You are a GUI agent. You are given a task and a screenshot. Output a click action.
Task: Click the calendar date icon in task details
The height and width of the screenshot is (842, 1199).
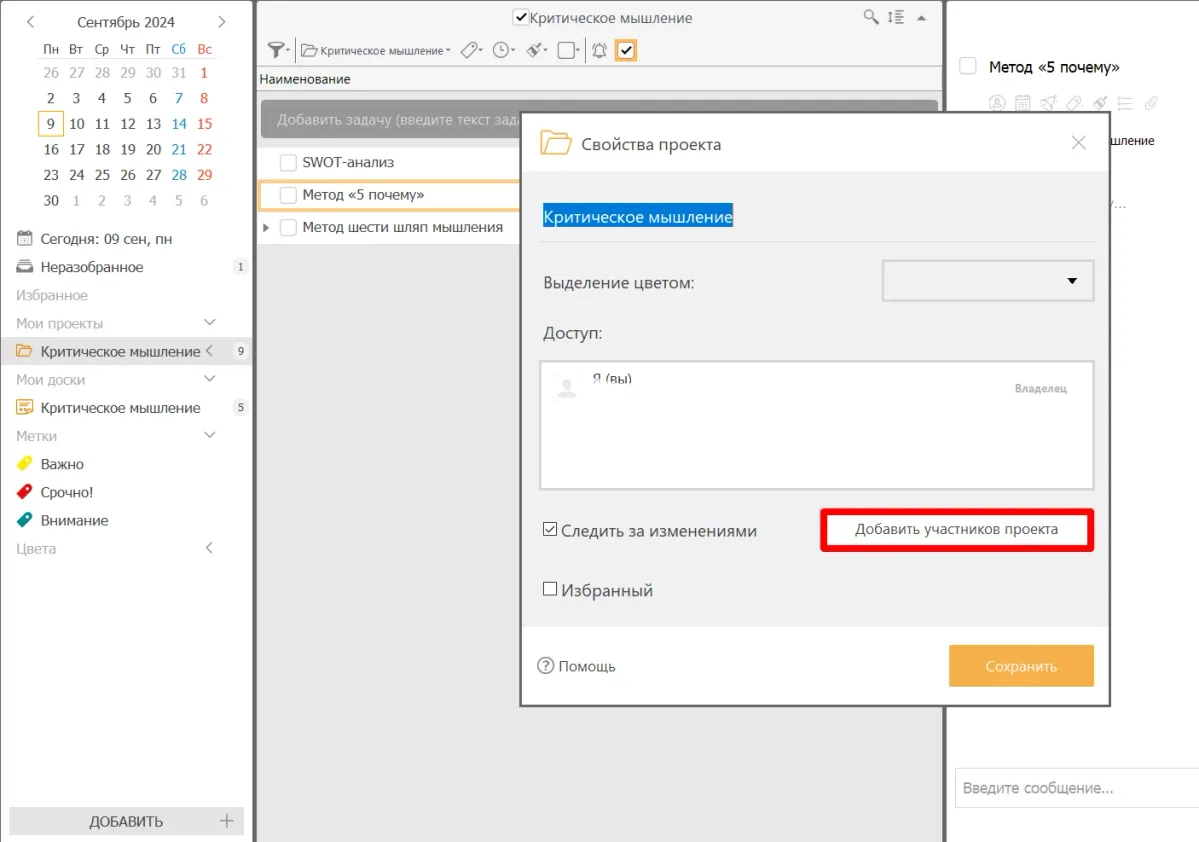[x=1022, y=103]
